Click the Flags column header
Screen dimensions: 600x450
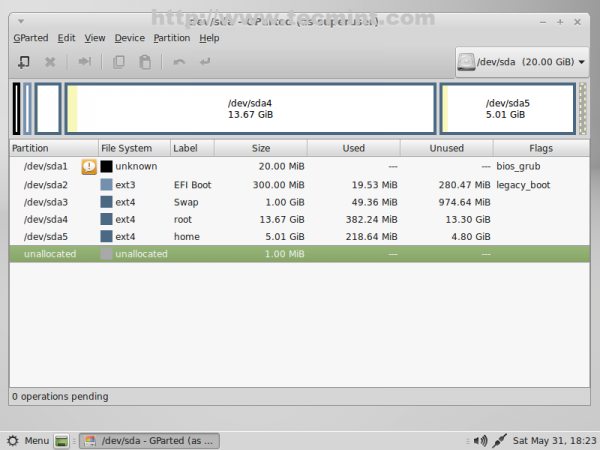[x=541, y=148]
